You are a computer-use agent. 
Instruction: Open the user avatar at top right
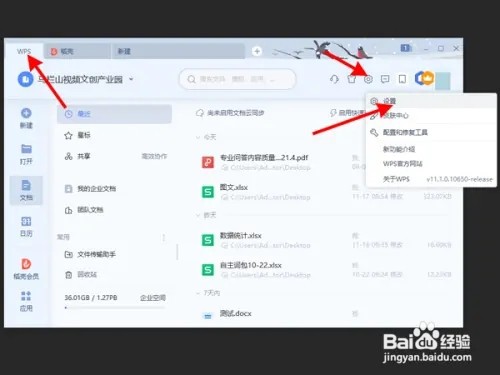click(x=443, y=81)
